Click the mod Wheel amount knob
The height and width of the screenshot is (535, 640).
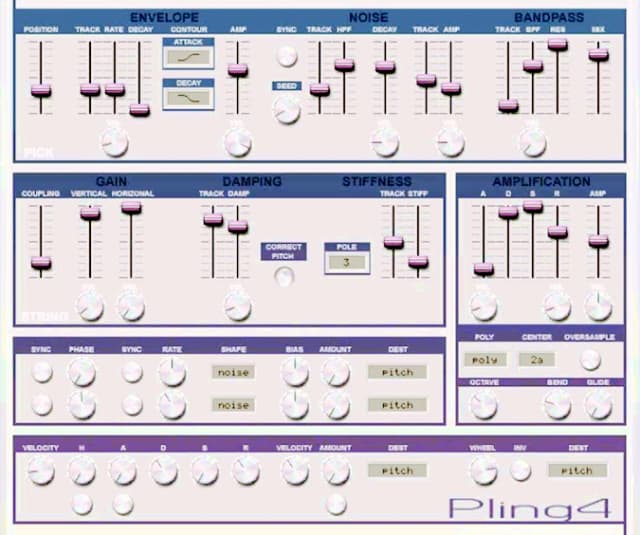[483, 470]
